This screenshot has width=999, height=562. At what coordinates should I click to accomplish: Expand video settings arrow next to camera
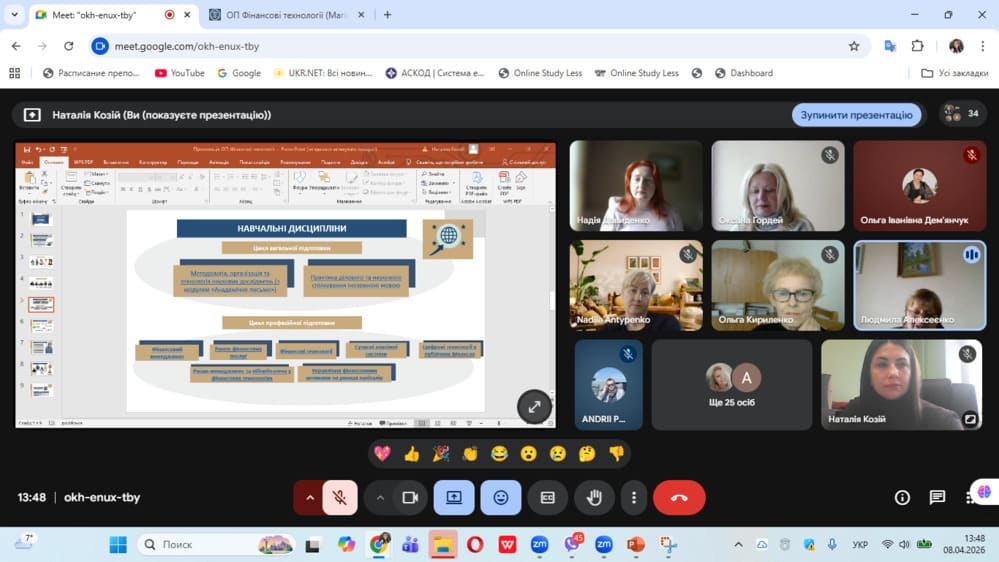380,498
